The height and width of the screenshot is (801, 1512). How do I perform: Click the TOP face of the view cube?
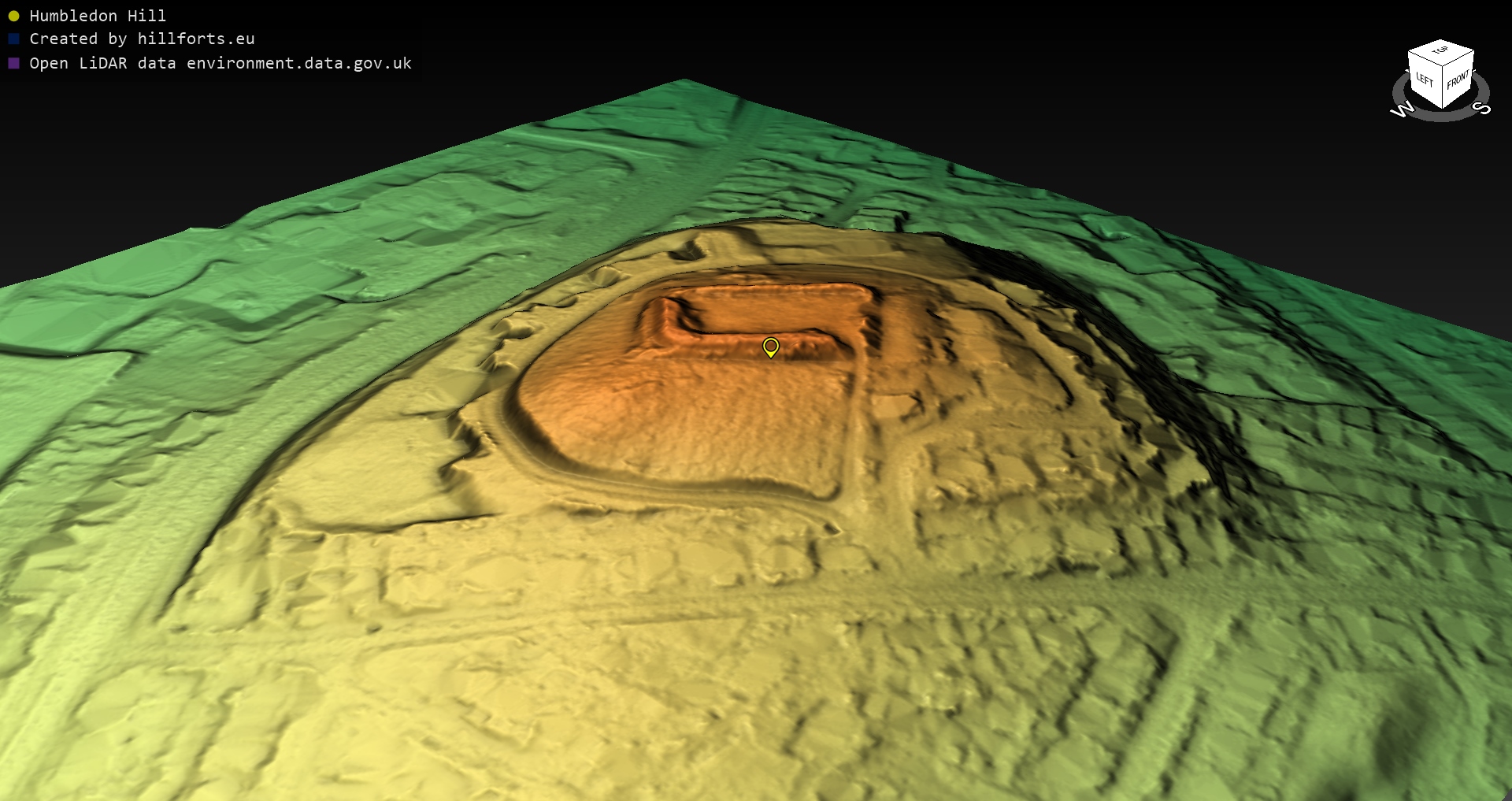point(1440,51)
